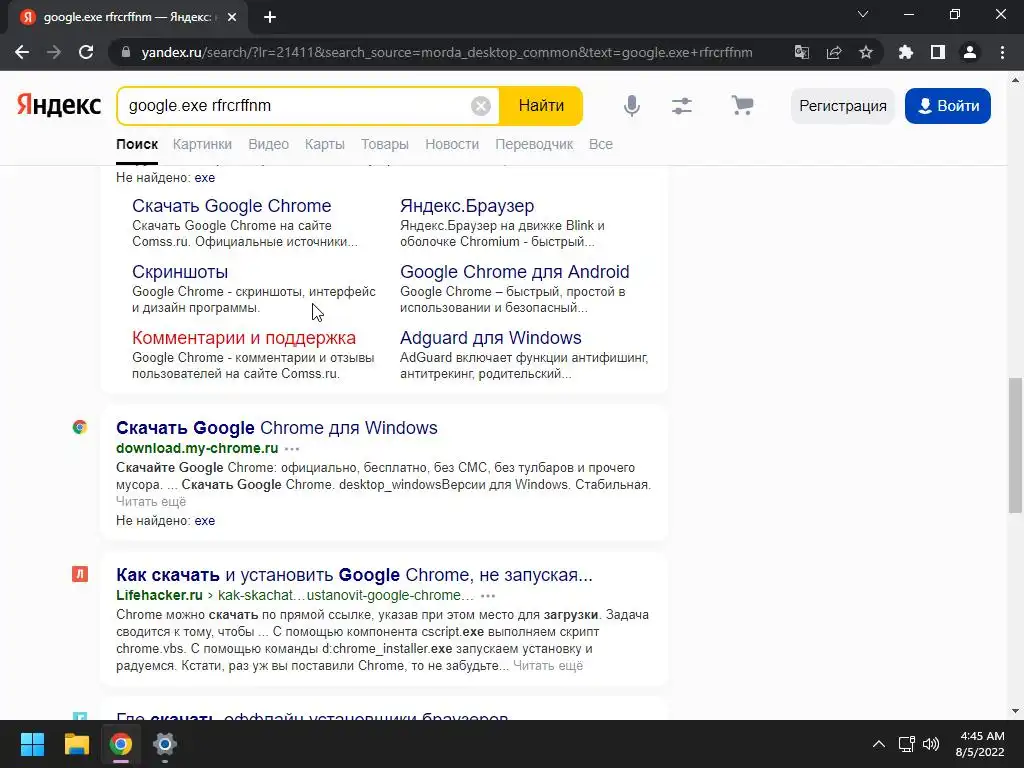
Task: Open the Все services tab
Action: coord(601,144)
